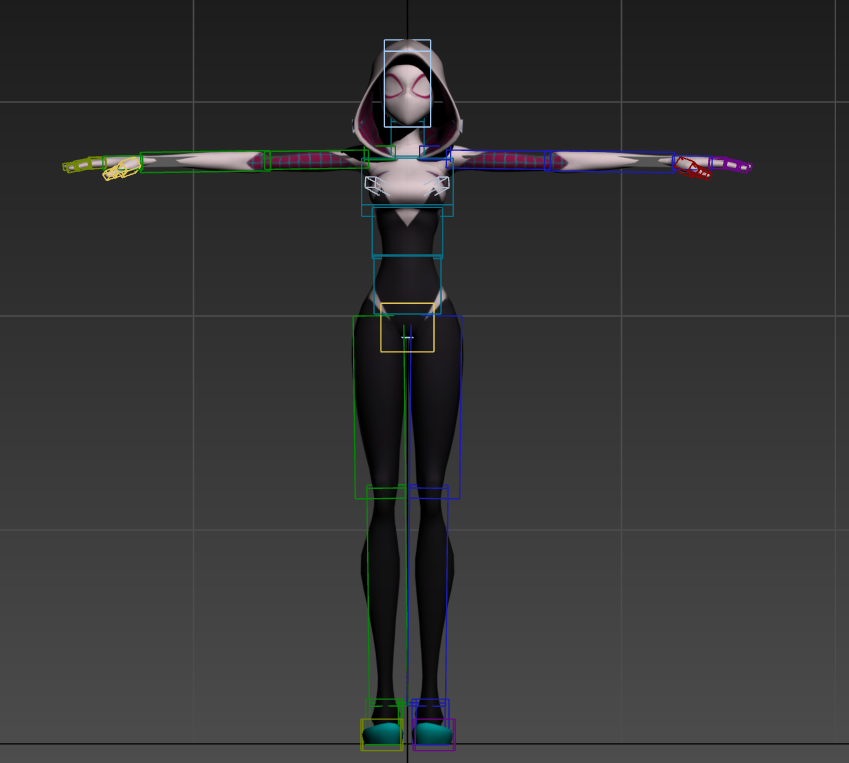Screen dimensions: 849x763
Task: Select the yellow pelvis bone box
Action: 407,328
